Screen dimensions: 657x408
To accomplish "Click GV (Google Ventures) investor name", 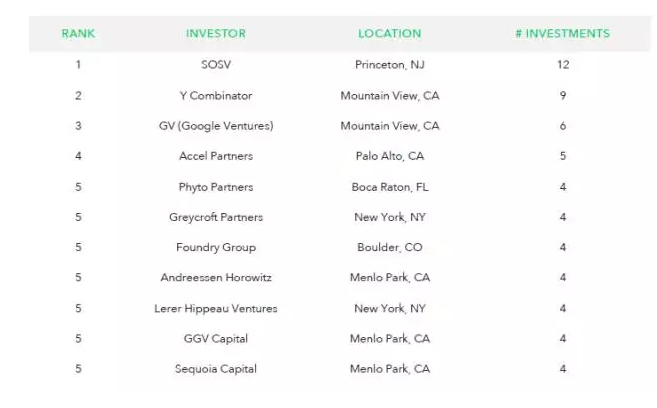I will pyautogui.click(x=216, y=126).
